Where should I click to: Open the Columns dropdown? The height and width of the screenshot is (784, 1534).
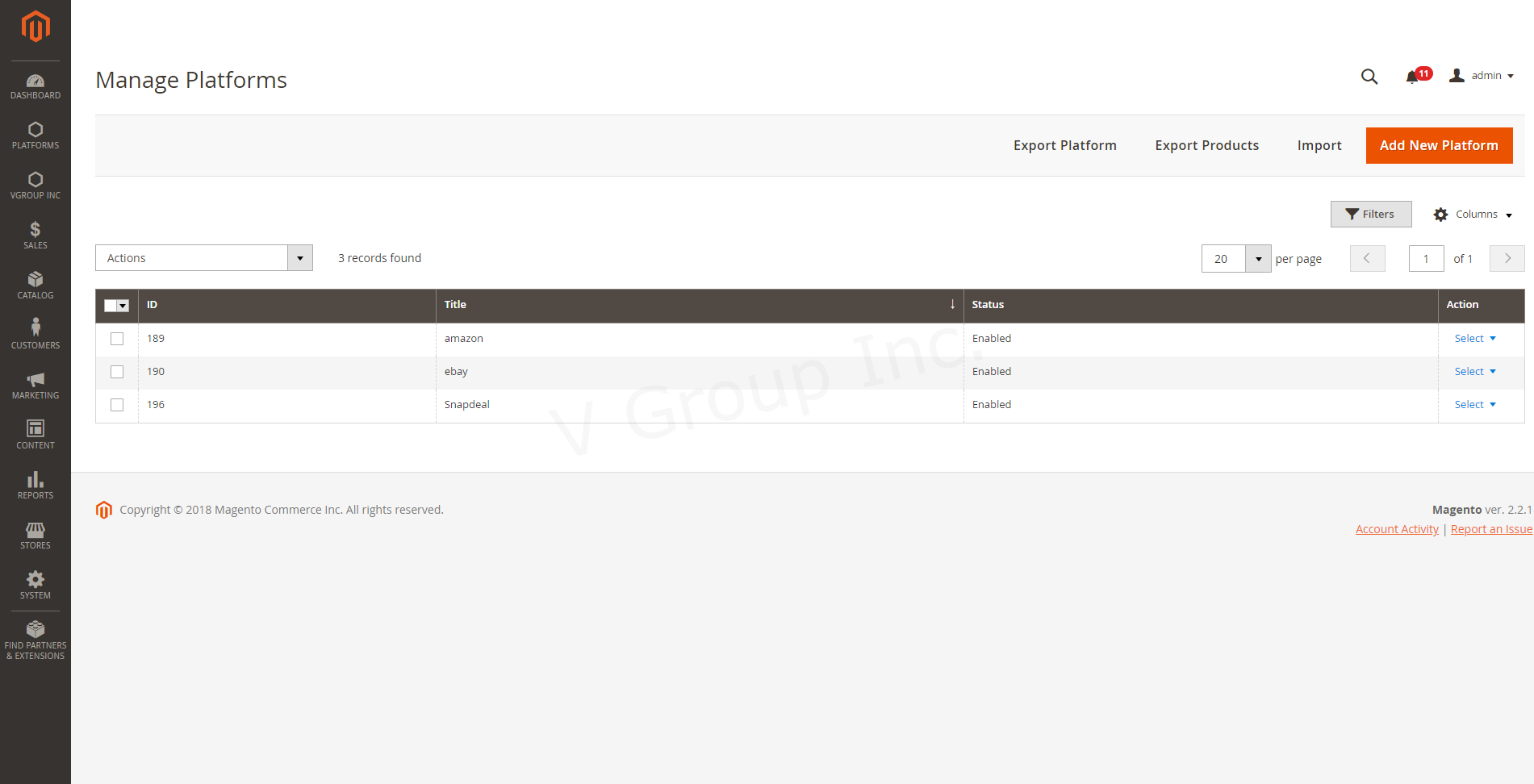click(x=1473, y=215)
